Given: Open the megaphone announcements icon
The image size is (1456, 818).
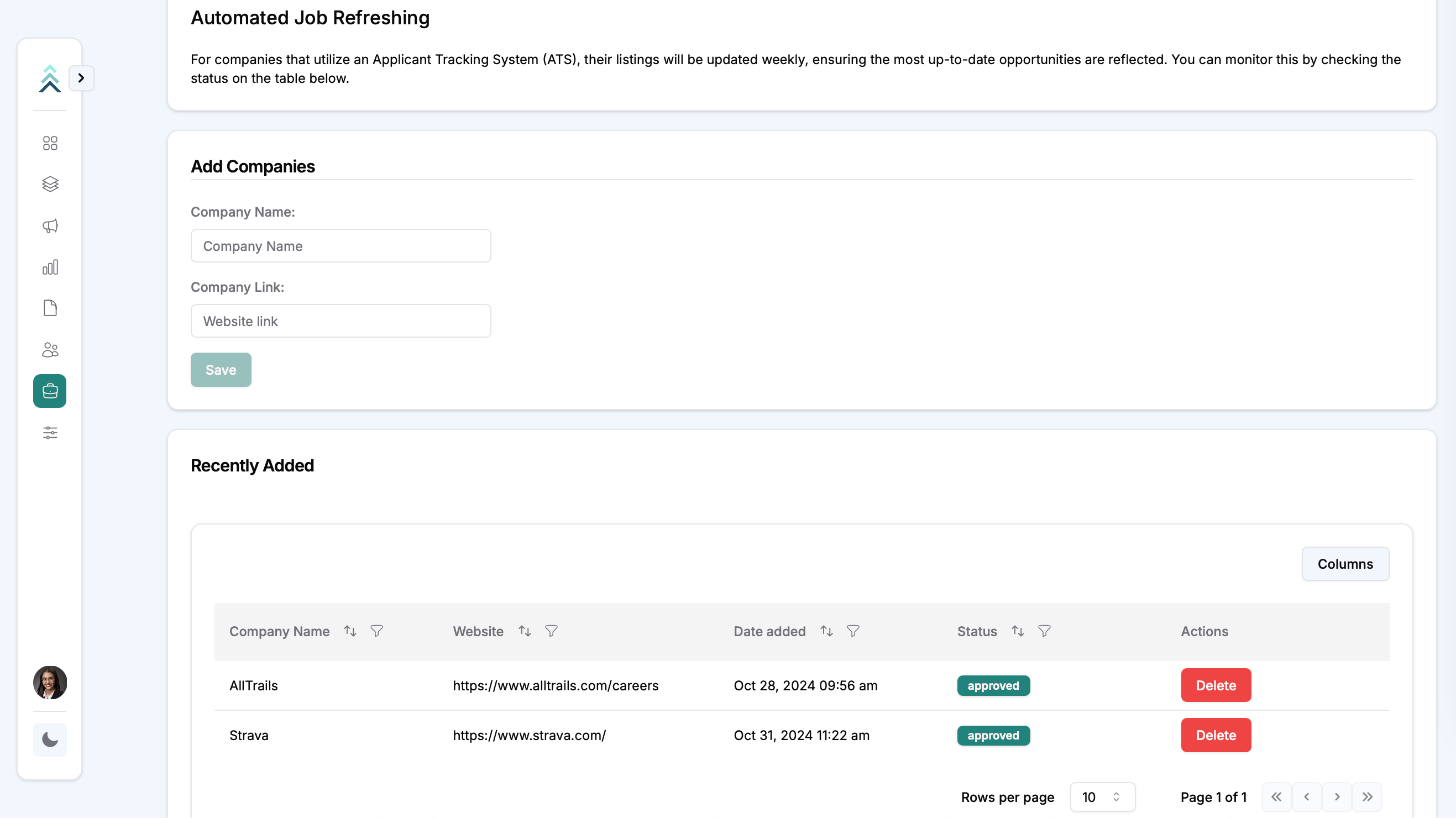Looking at the screenshot, I should (x=50, y=226).
